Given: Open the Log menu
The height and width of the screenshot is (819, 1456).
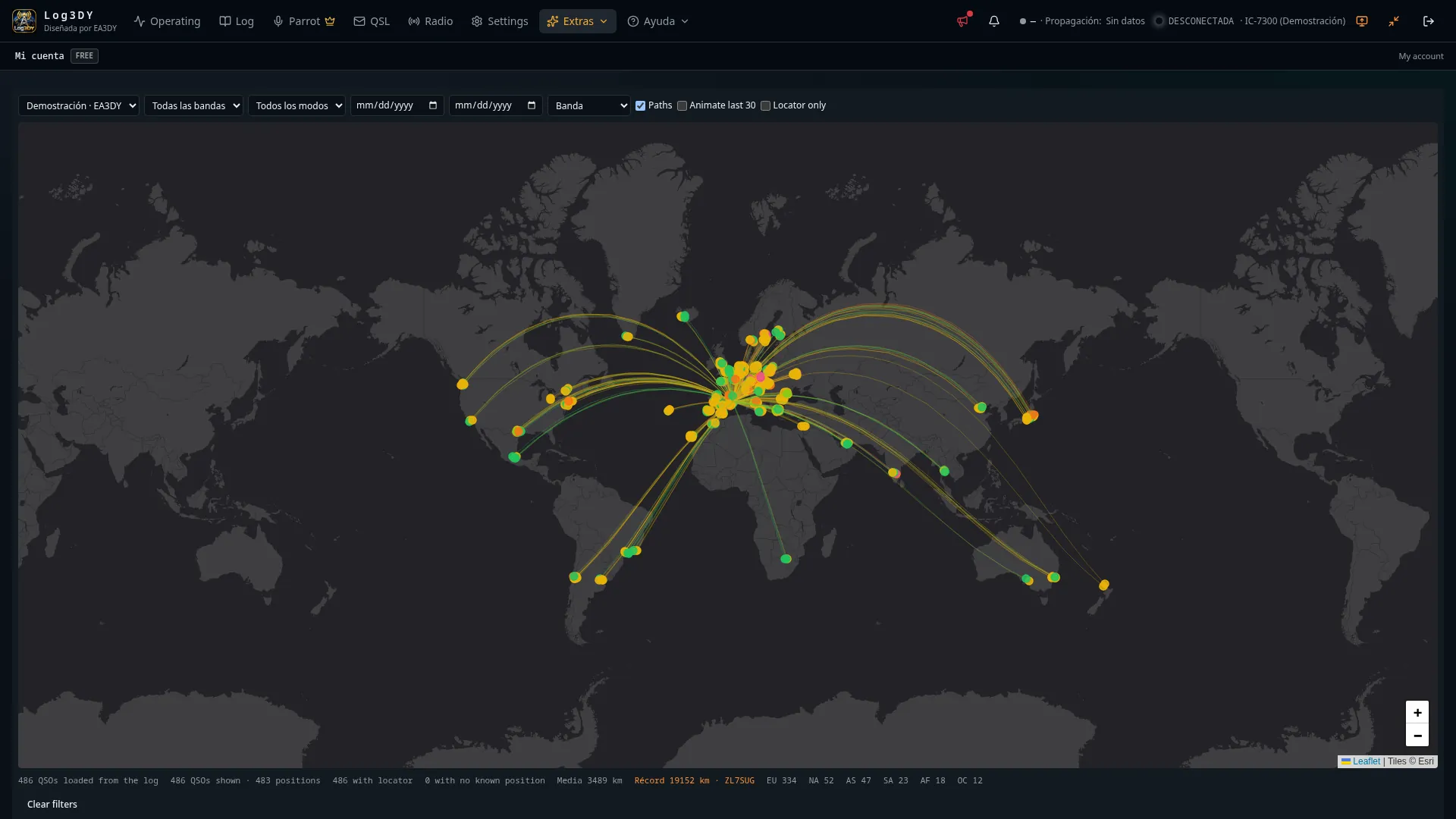Looking at the screenshot, I should pyautogui.click(x=237, y=21).
